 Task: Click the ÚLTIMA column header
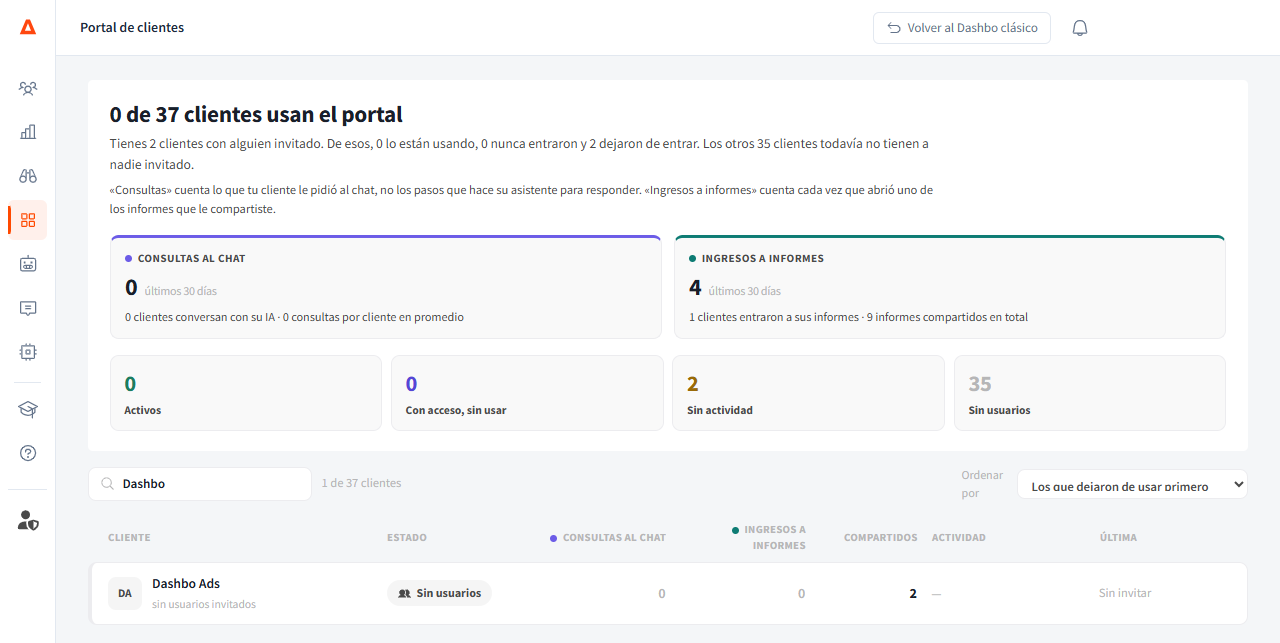(x=1118, y=538)
